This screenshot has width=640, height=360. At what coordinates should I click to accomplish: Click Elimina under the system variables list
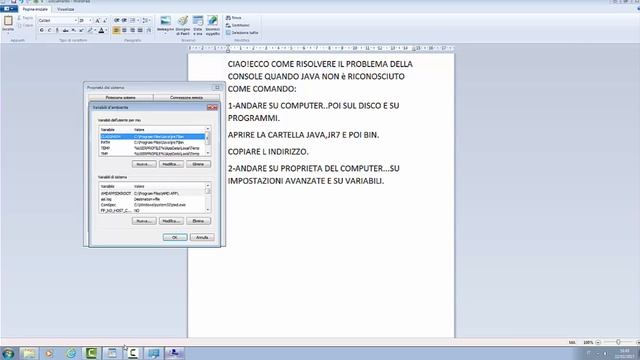click(x=198, y=221)
